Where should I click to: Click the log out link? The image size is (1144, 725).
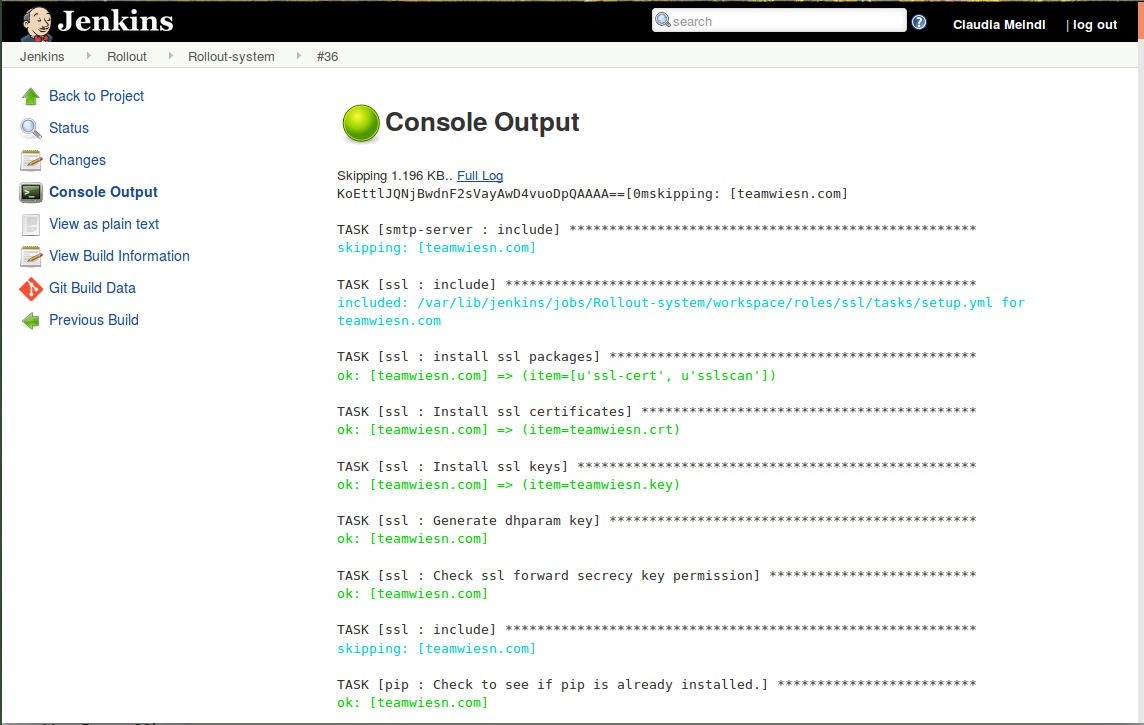pos(1094,24)
